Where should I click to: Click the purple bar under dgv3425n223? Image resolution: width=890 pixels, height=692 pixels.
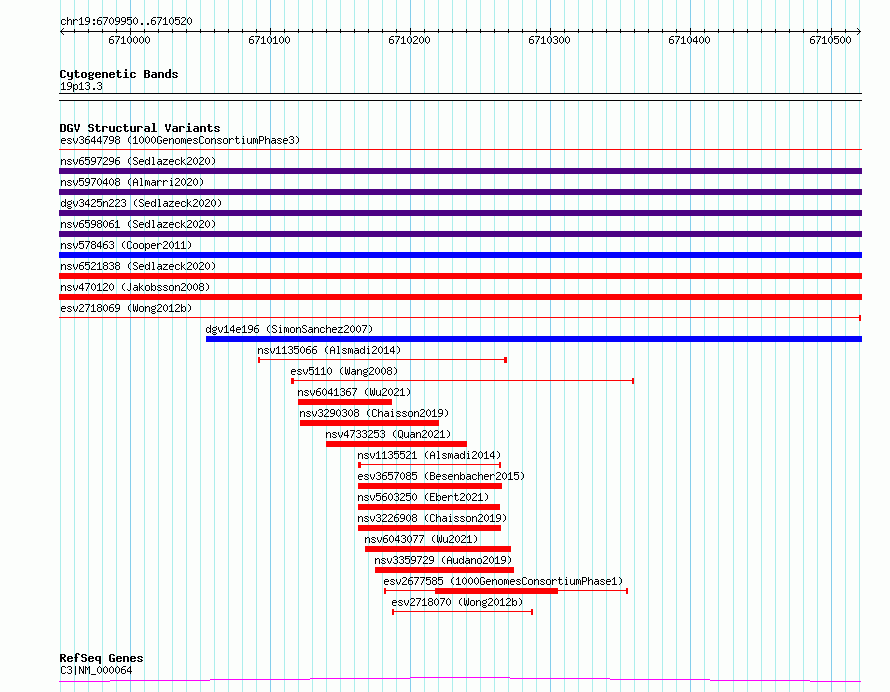(460, 213)
